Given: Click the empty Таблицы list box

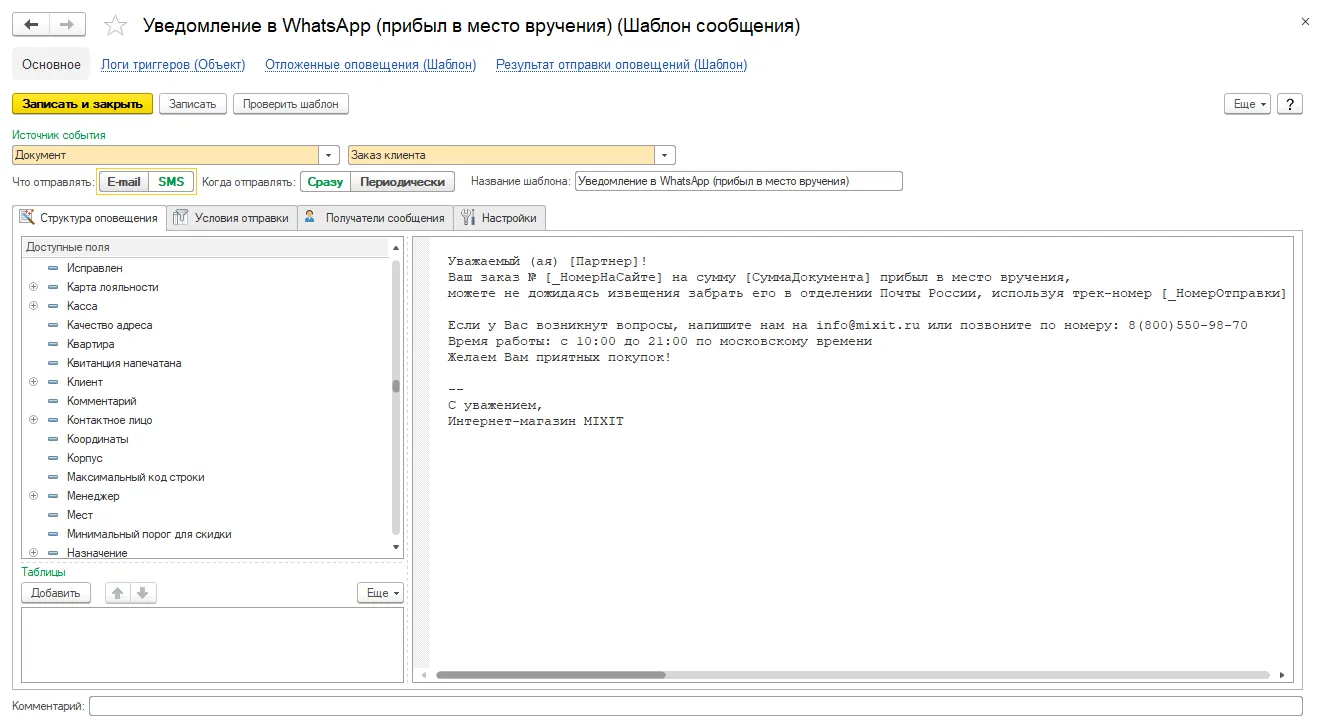Looking at the screenshot, I should pyautogui.click(x=212, y=645).
